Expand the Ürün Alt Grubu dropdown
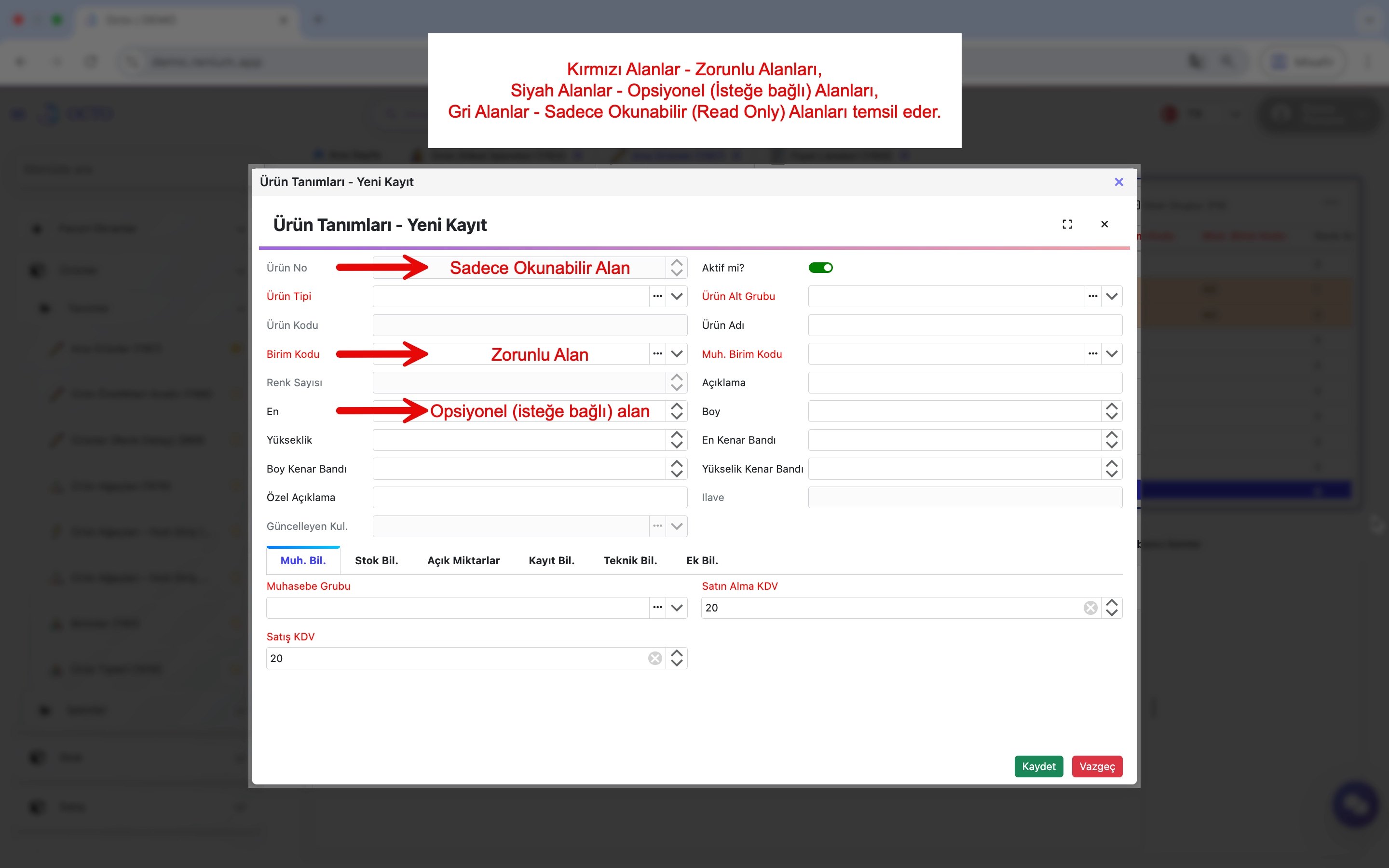 click(x=1112, y=296)
